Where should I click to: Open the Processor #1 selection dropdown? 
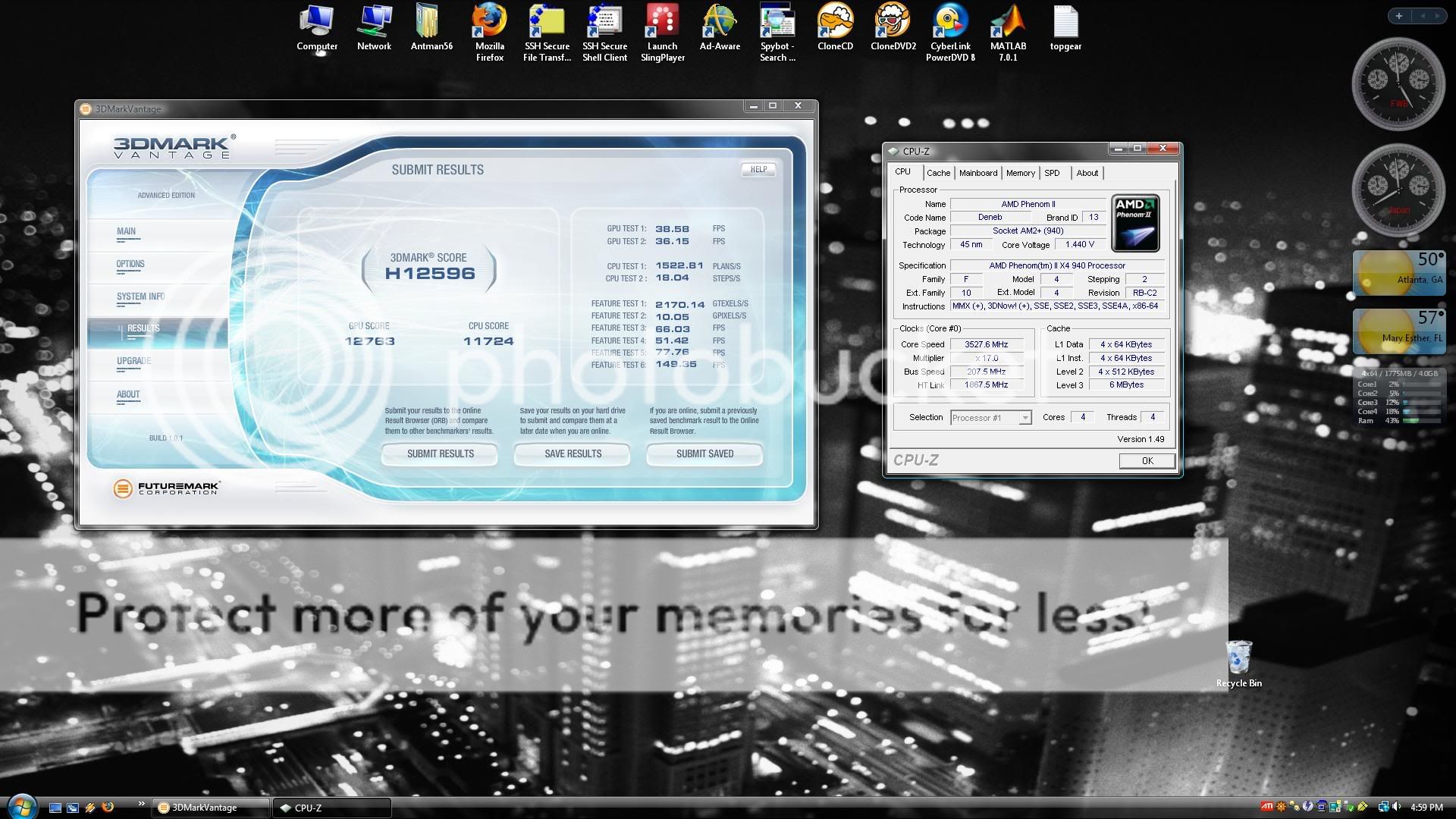coord(991,418)
